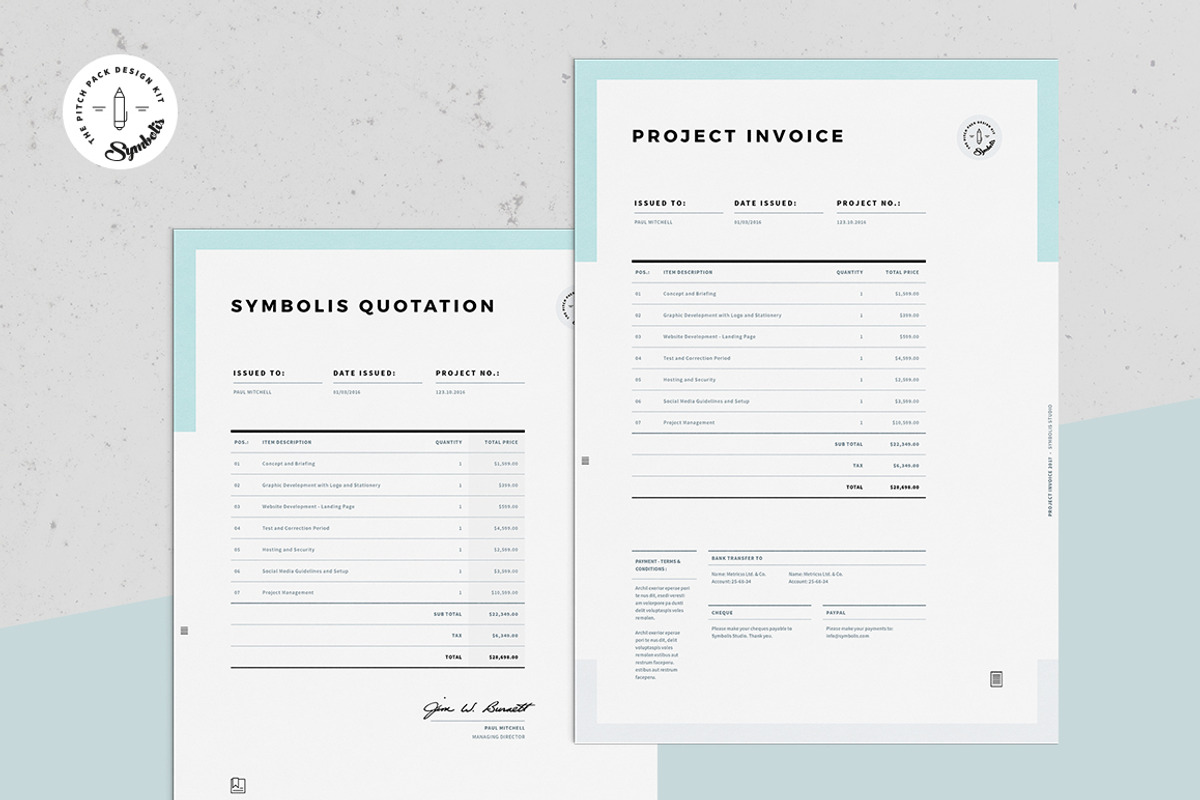This screenshot has width=1200, height=800.
Task: Click the $28,698.00 total on the quotation
Action: click(x=503, y=657)
